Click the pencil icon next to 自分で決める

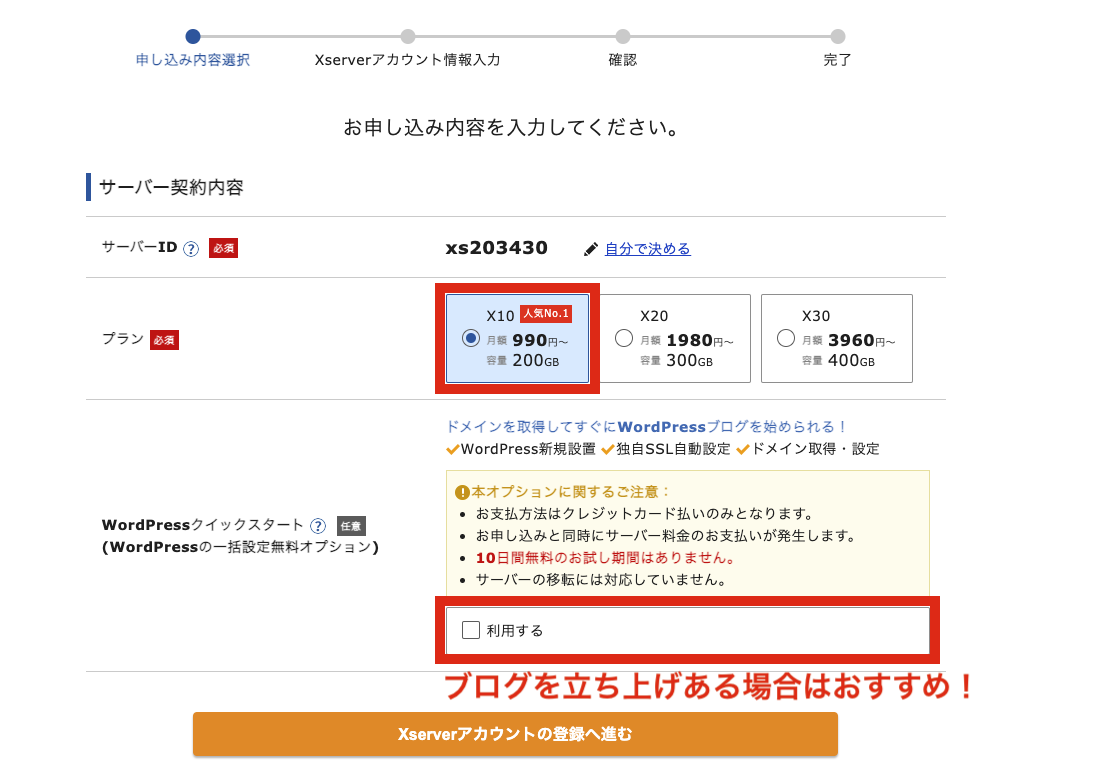591,249
